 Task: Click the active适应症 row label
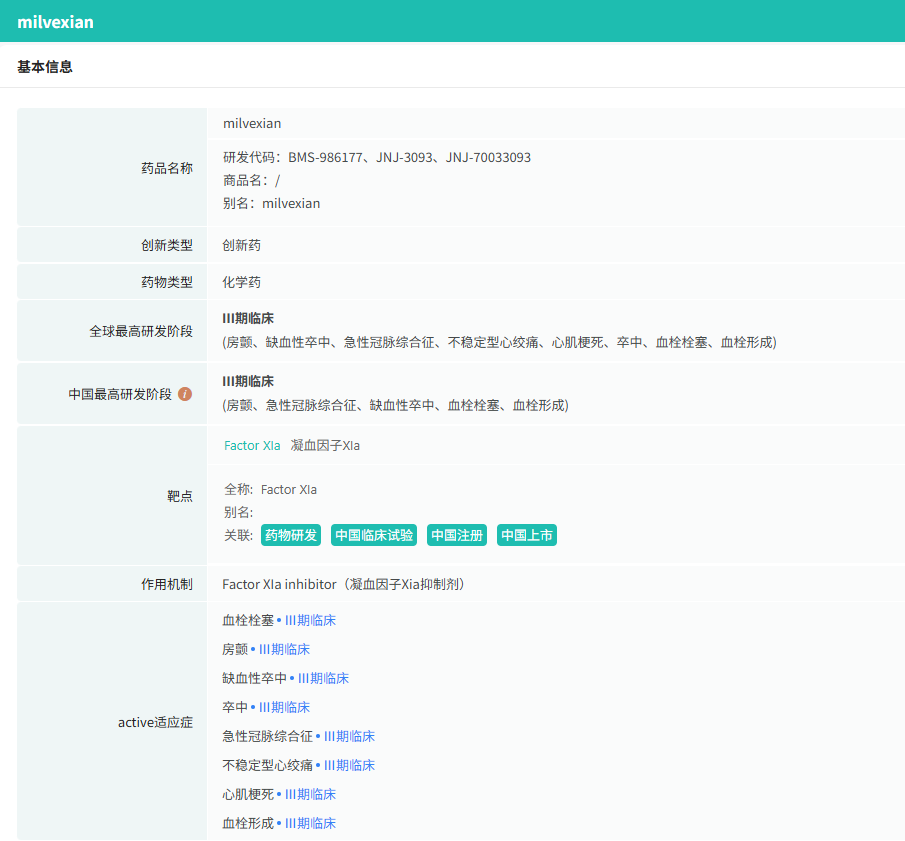[155, 722]
